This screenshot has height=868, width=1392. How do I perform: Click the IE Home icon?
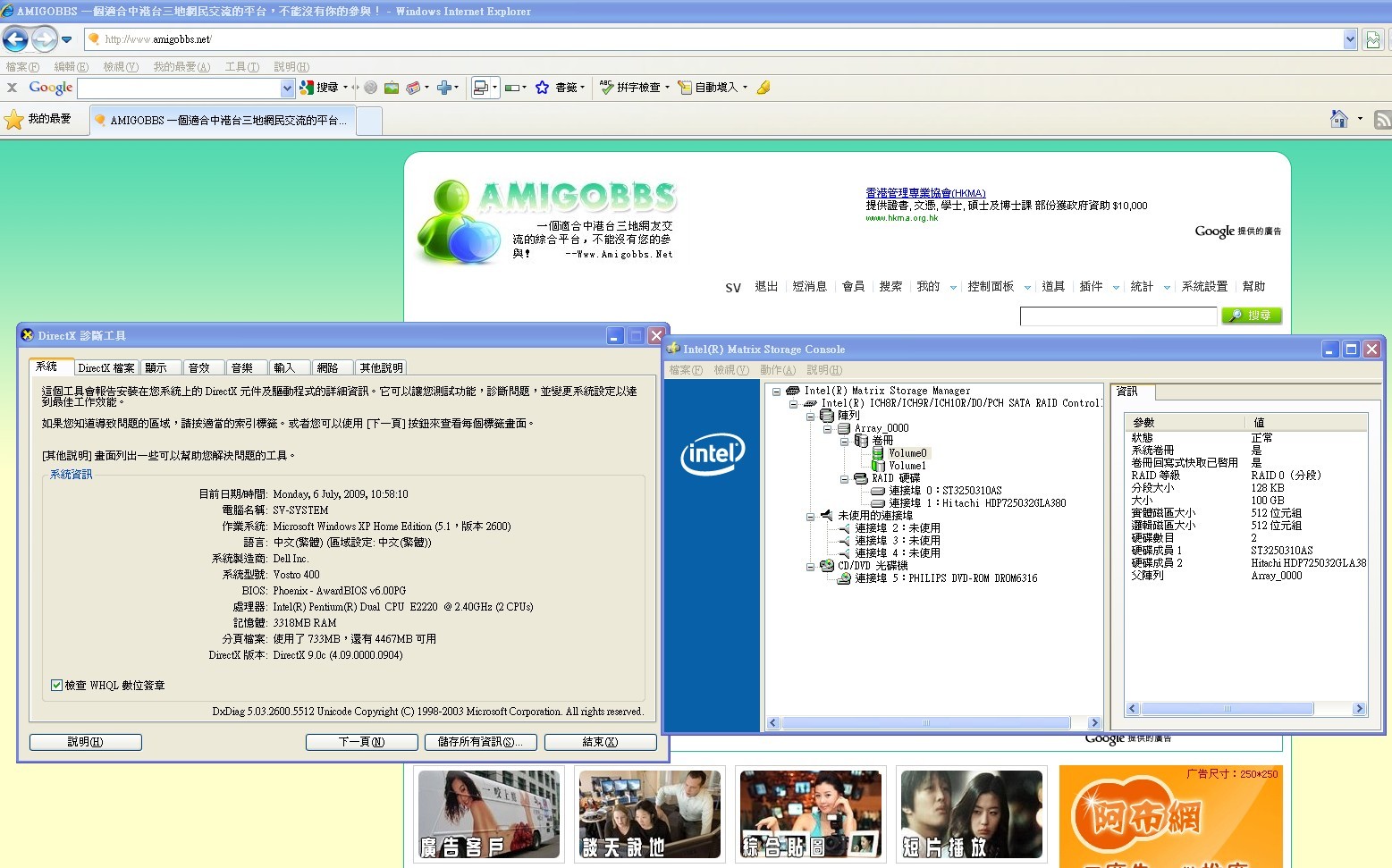coord(1338,119)
